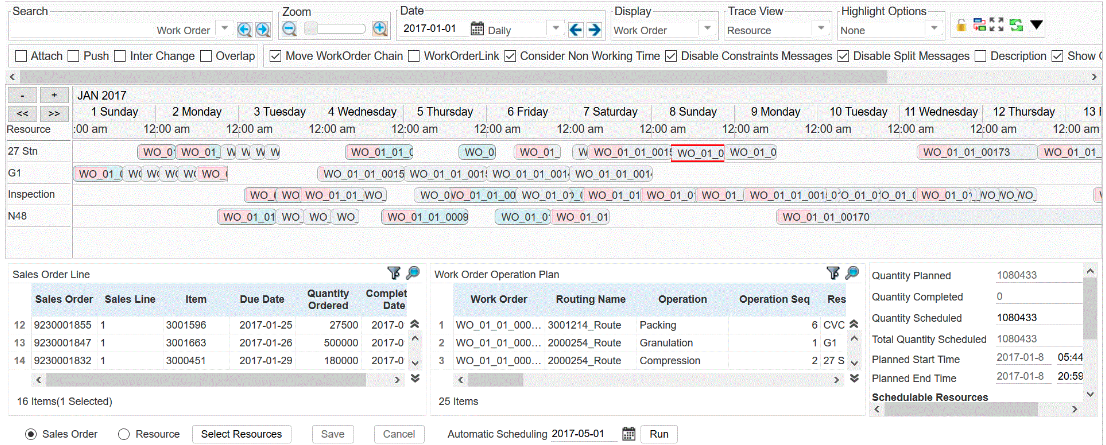Select work order WO_01_01_00173 bar

click(977, 152)
